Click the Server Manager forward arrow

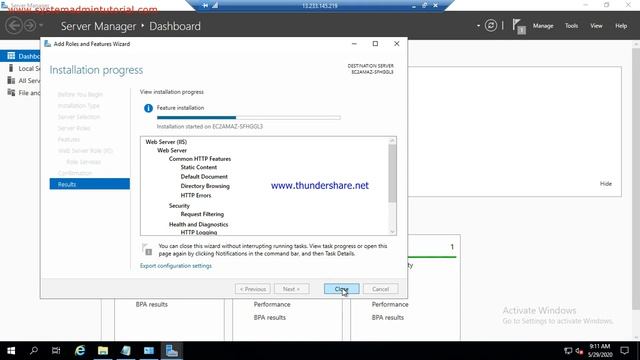30,26
